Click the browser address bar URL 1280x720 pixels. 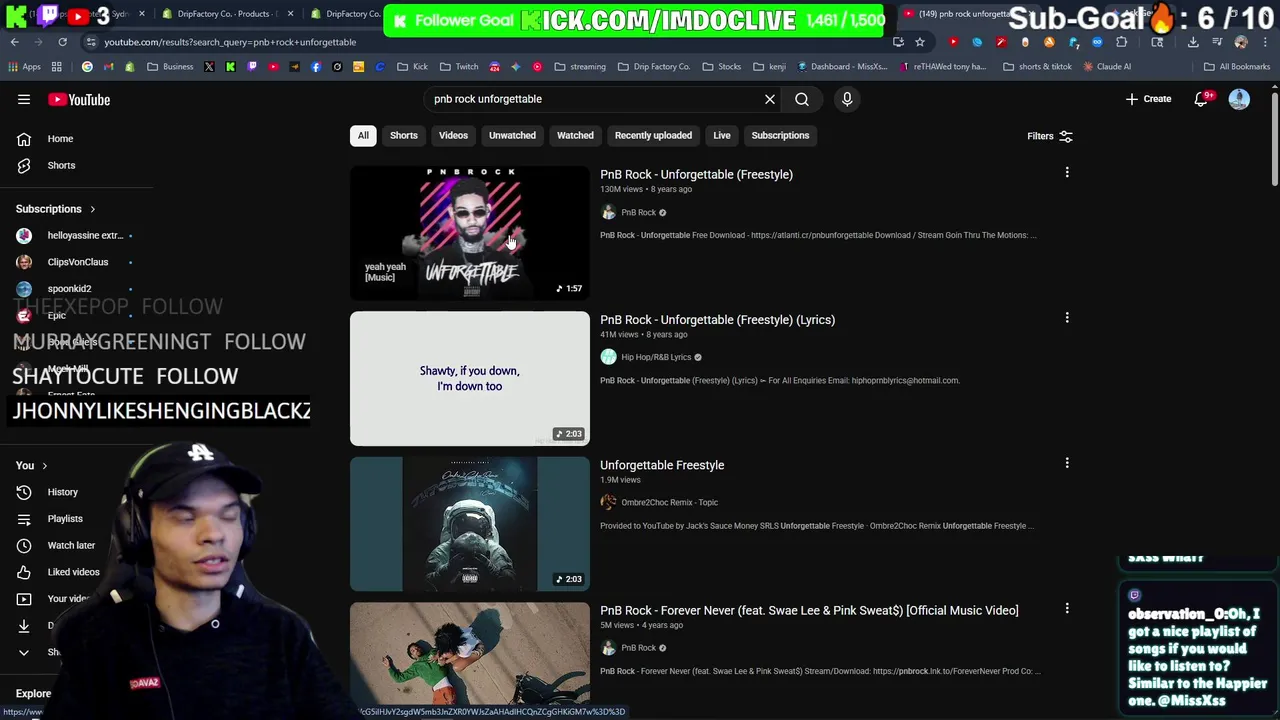230,42
